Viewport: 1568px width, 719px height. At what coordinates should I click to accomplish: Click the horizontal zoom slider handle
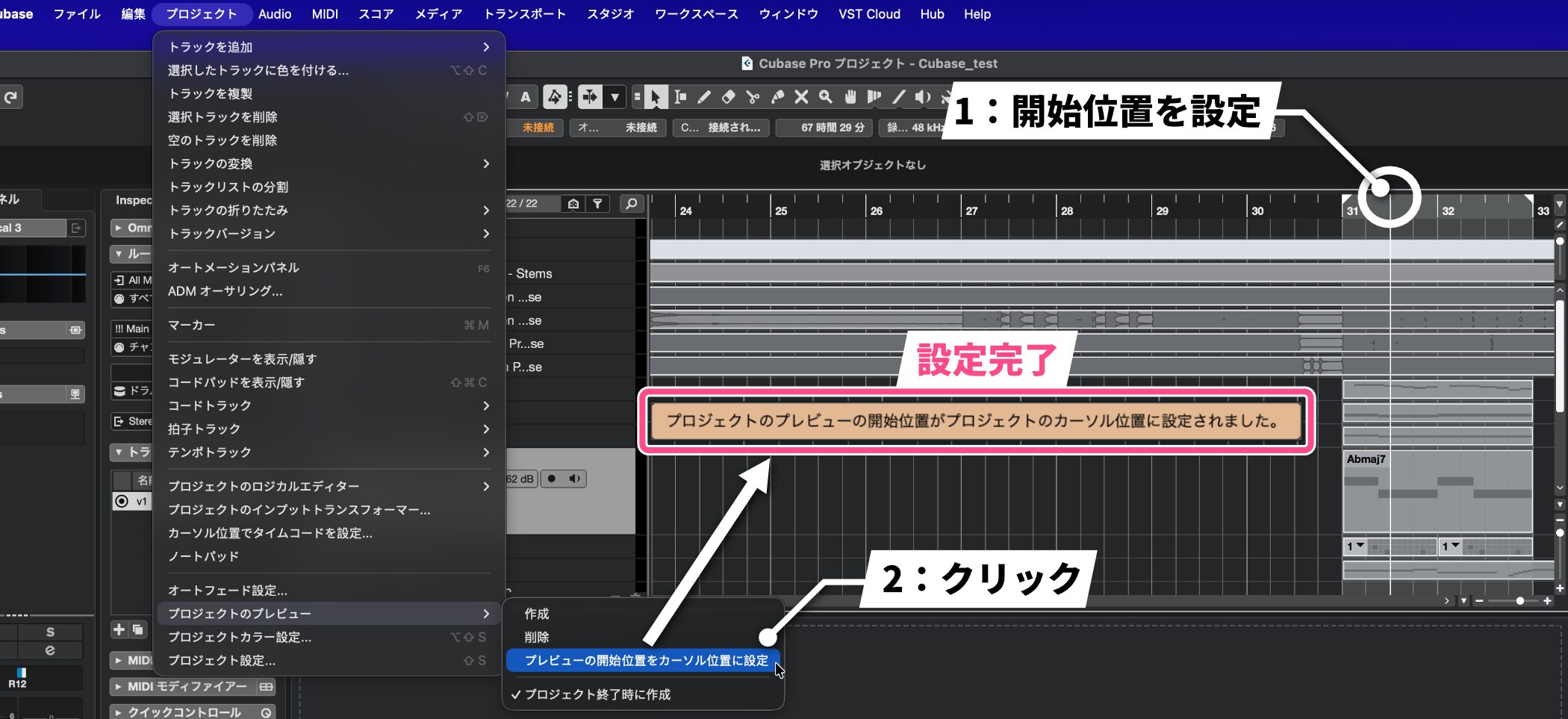click(x=1519, y=601)
